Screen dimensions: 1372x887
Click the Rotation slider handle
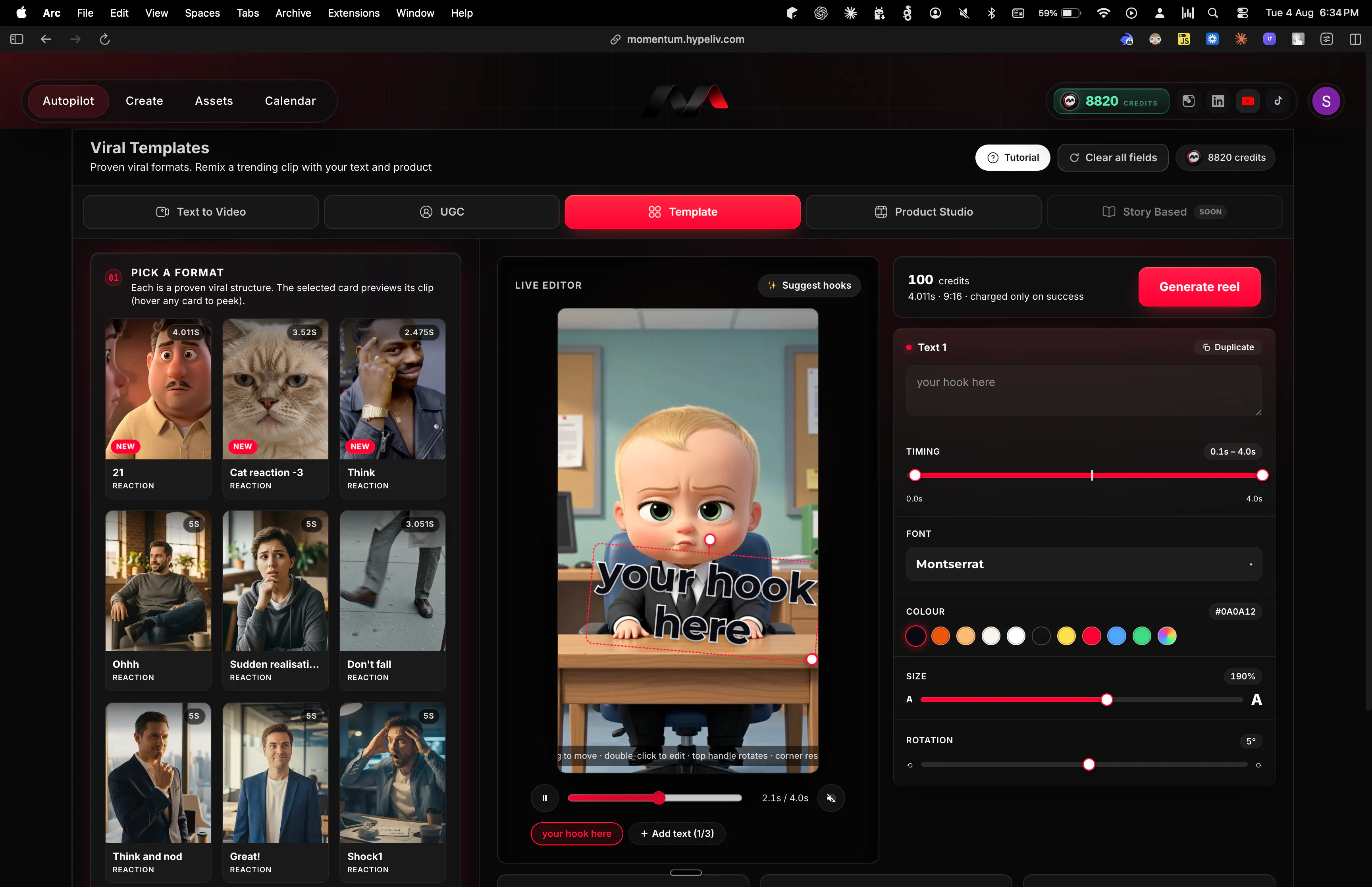pyautogui.click(x=1089, y=765)
